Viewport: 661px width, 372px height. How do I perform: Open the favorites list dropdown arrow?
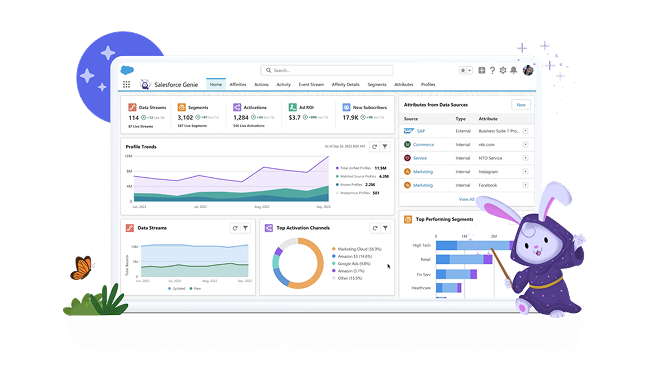point(470,70)
